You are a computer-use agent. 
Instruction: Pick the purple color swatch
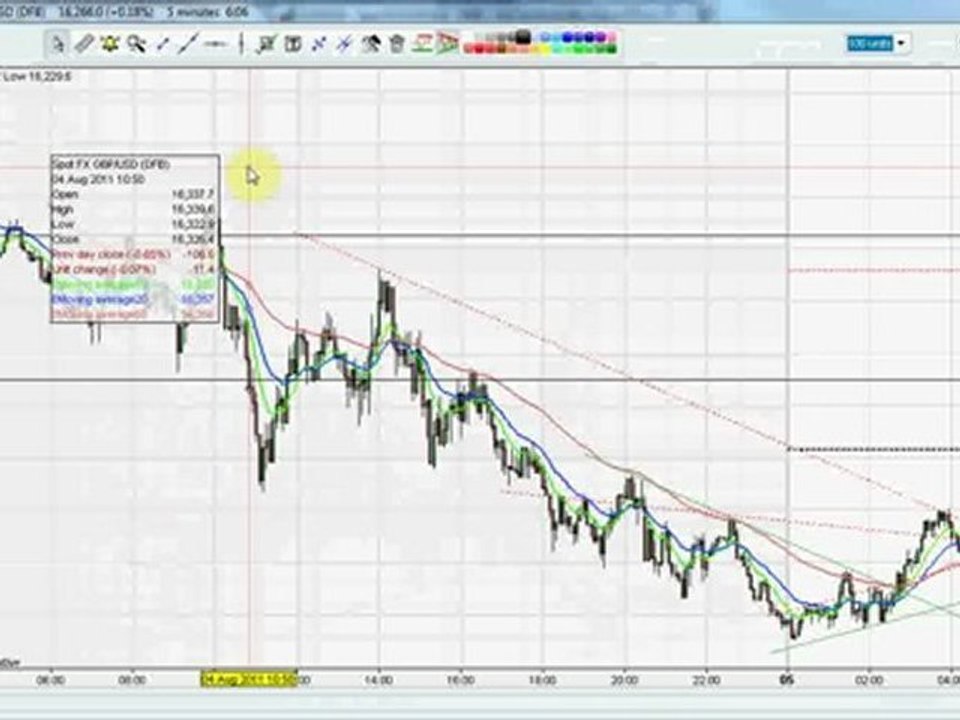601,37
